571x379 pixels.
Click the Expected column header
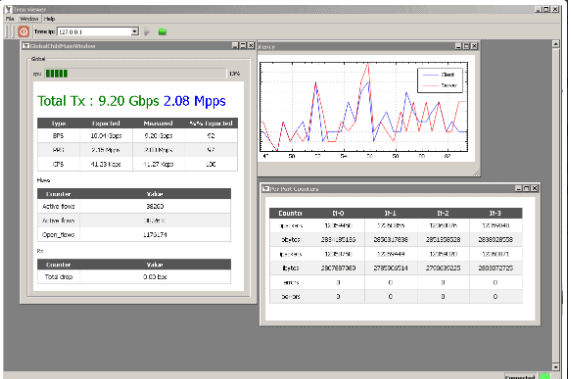106,123
